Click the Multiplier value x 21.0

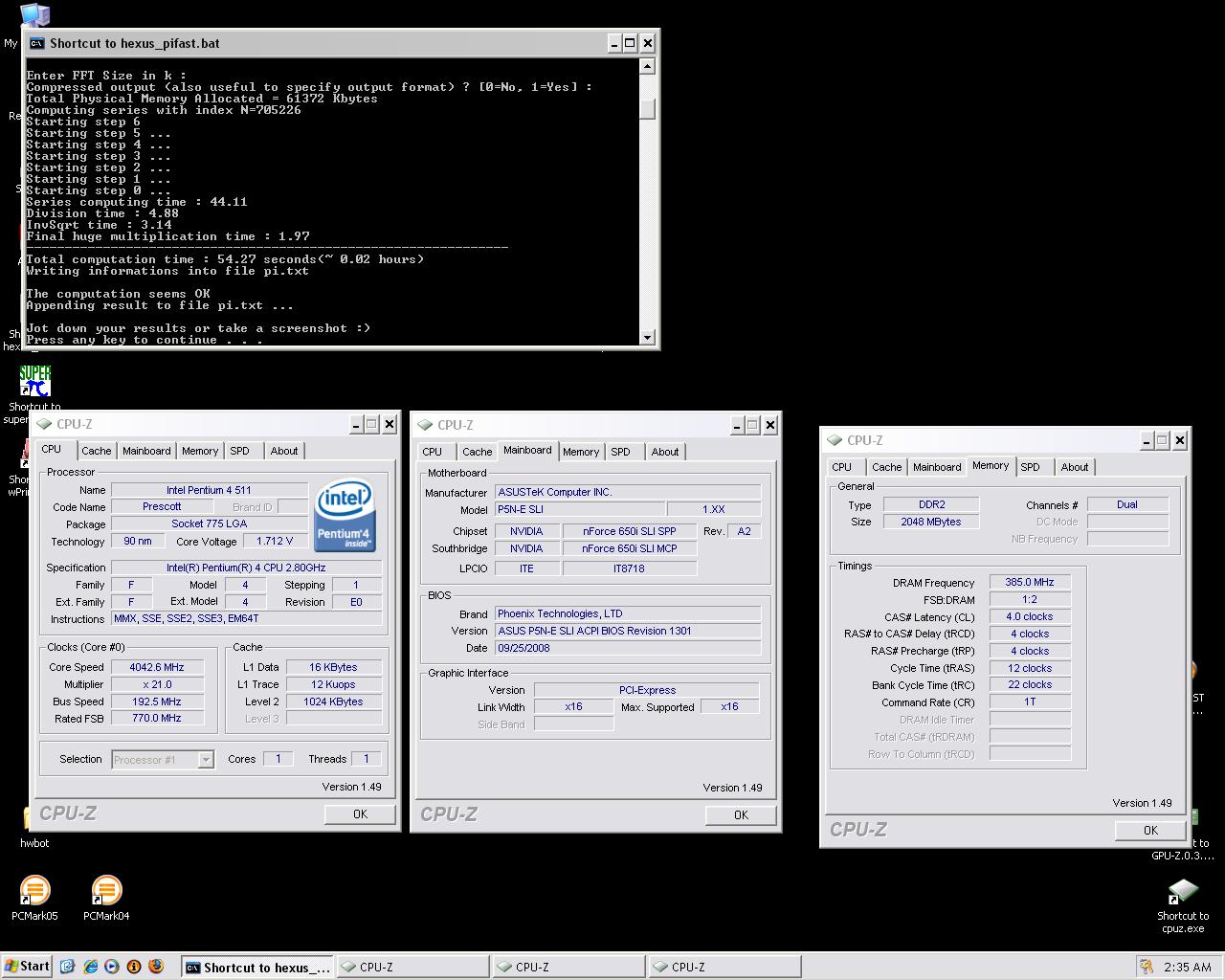[156, 684]
